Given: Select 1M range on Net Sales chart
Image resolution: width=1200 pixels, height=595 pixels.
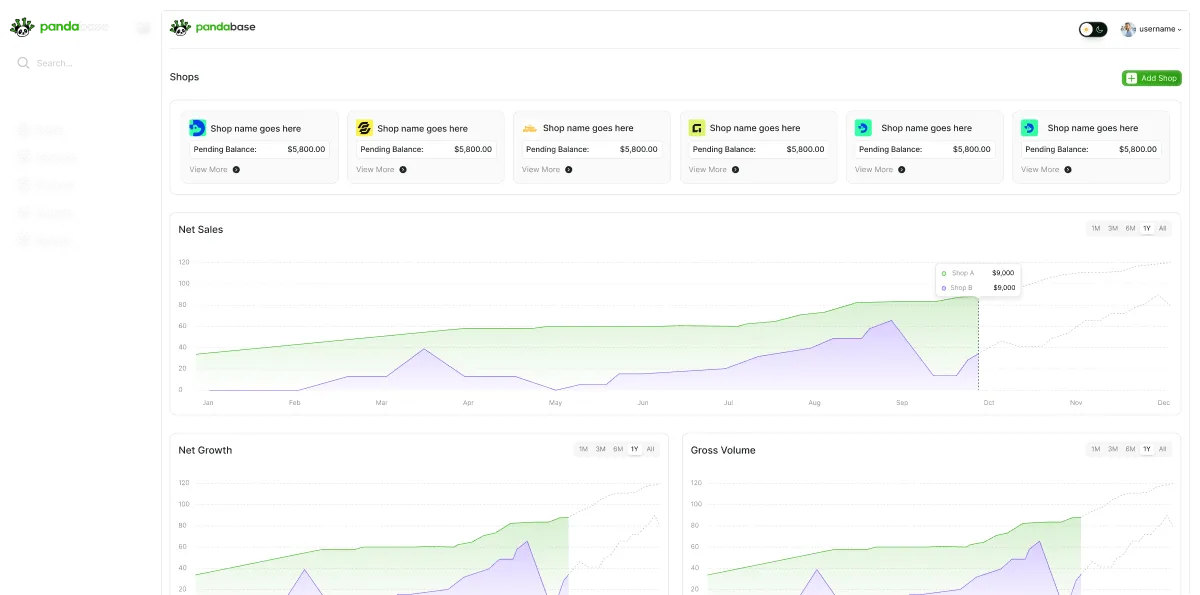Looking at the screenshot, I should [1096, 229].
